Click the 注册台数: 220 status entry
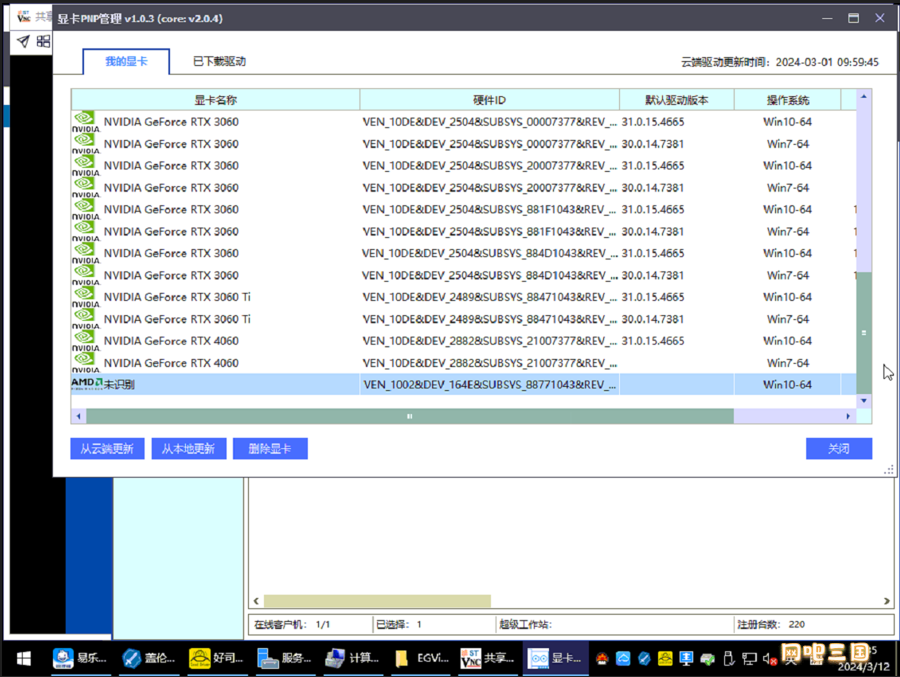This screenshot has width=900, height=677. tap(771, 624)
